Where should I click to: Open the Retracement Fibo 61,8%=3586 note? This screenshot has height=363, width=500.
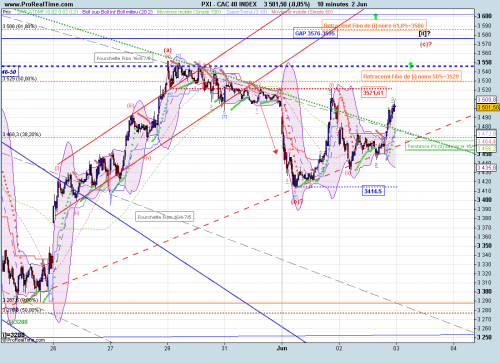pyautogui.click(x=374, y=25)
